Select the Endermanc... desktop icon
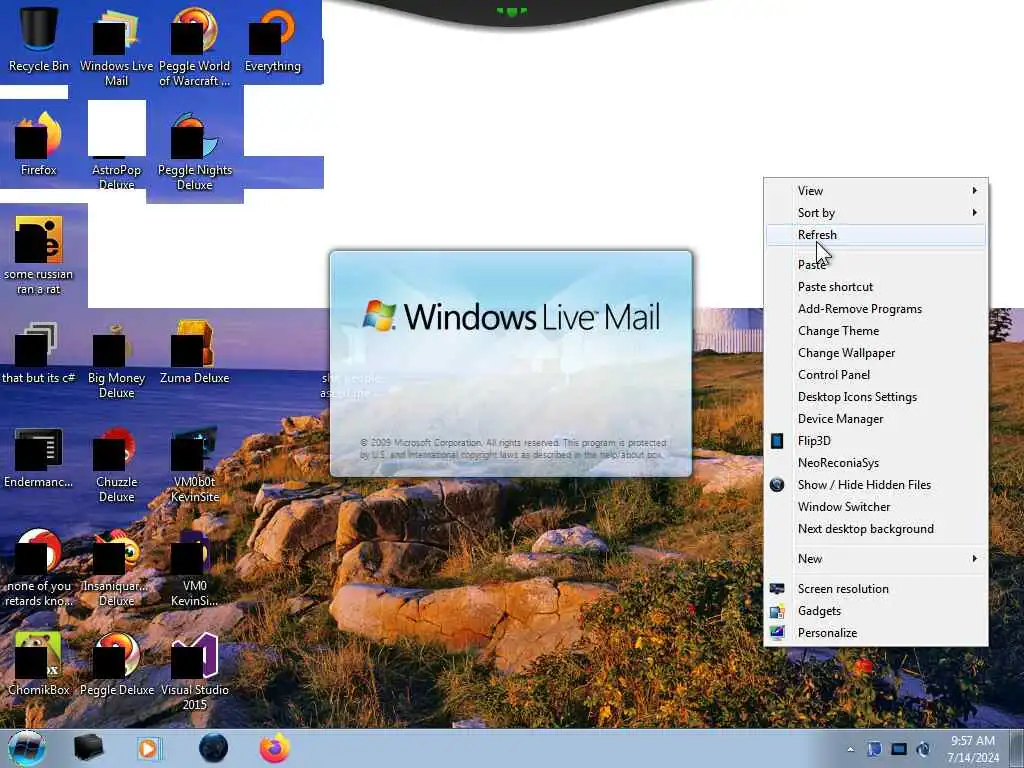Image resolution: width=1024 pixels, height=768 pixels. pos(39,457)
